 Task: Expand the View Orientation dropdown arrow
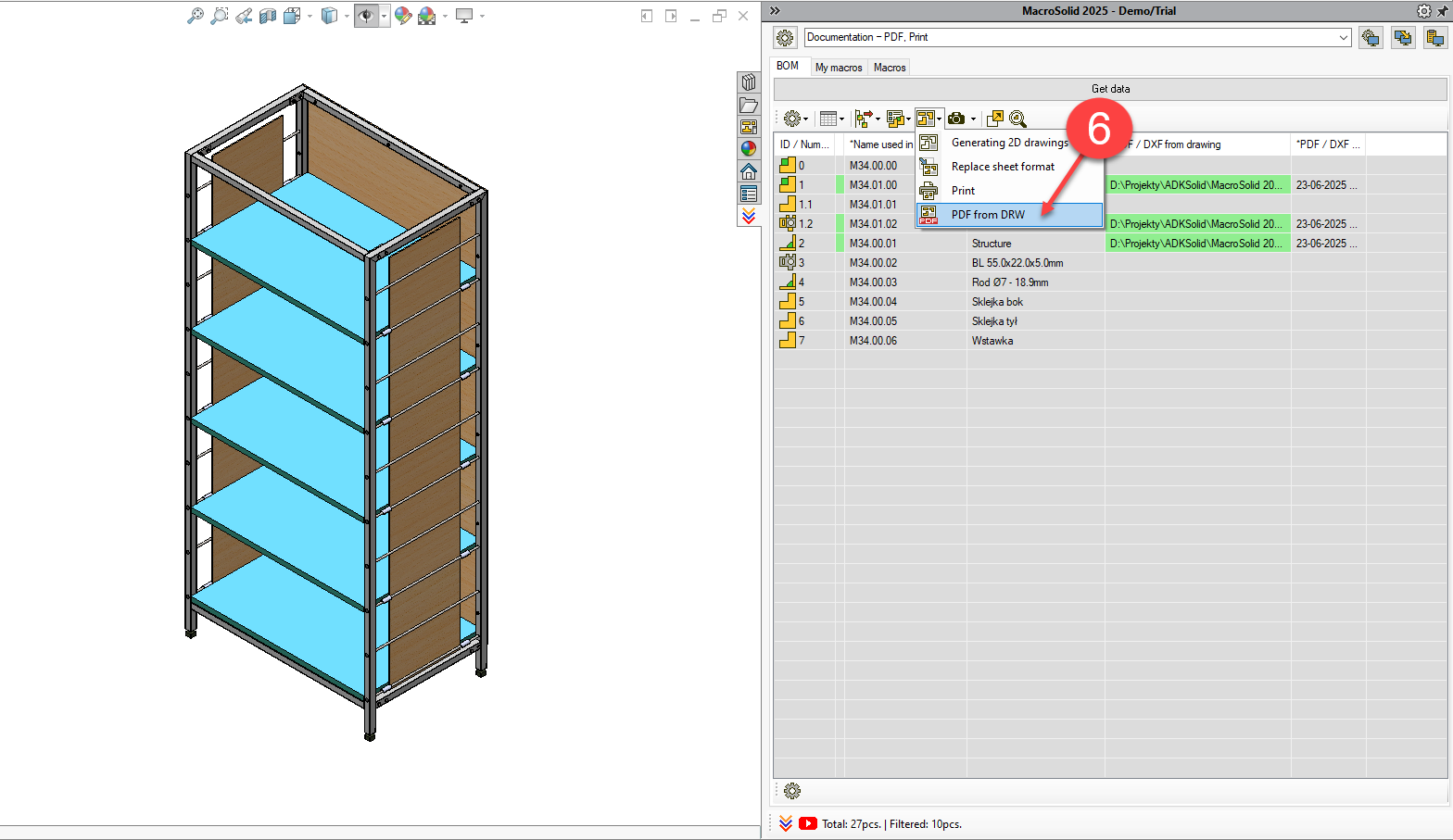point(310,16)
